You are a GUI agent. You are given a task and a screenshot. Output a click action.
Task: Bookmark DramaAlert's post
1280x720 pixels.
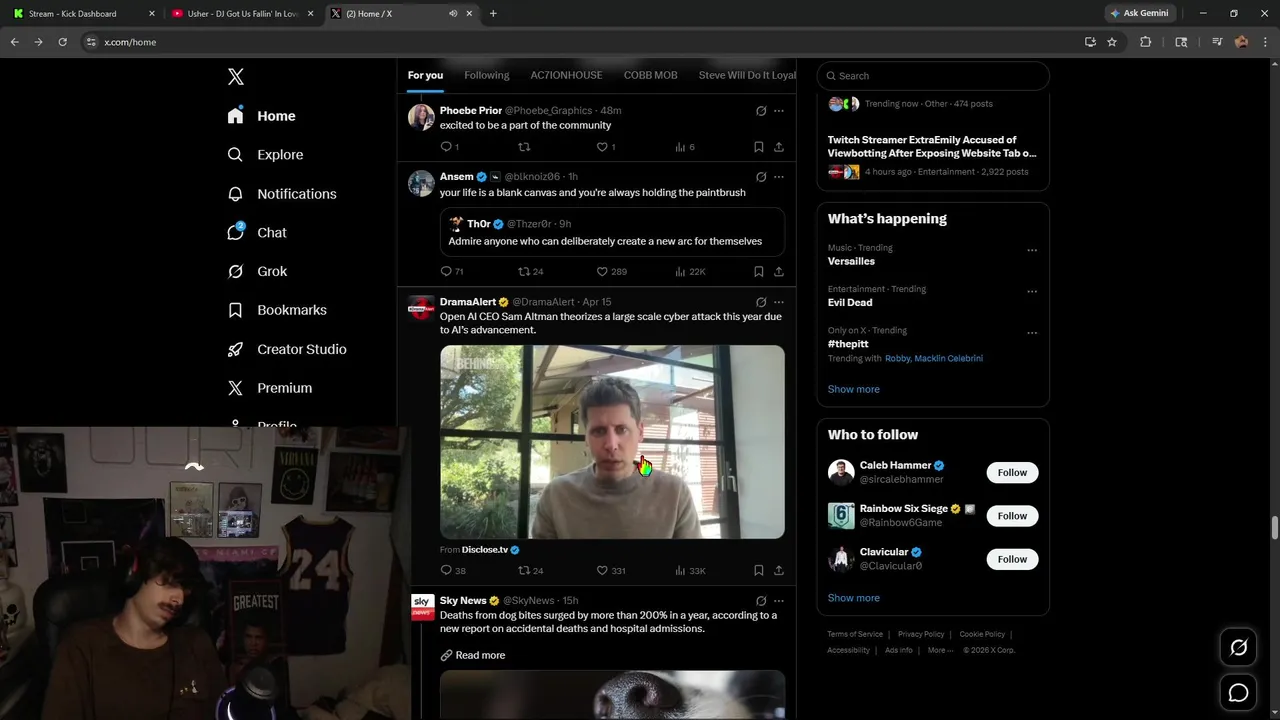[x=759, y=570]
